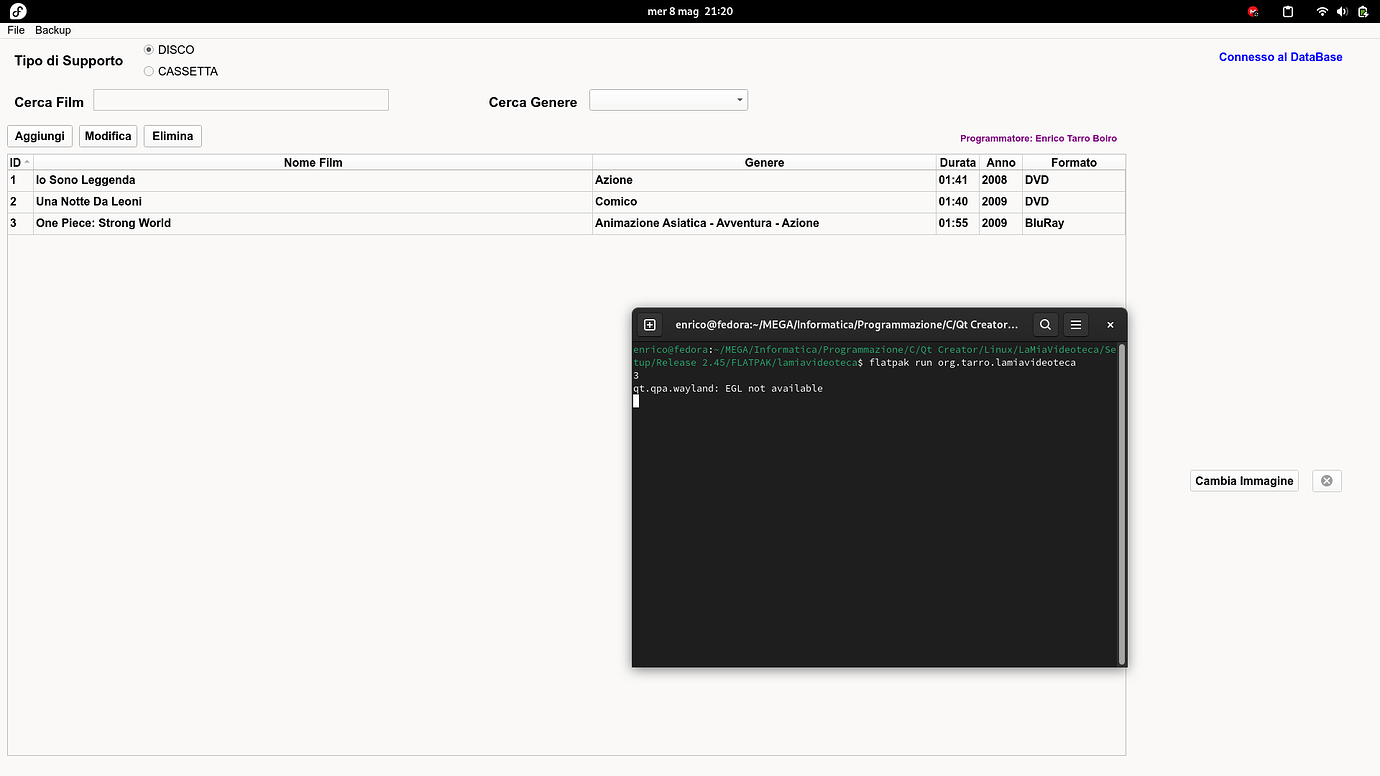
Task: Open the File menu
Action: coord(15,30)
